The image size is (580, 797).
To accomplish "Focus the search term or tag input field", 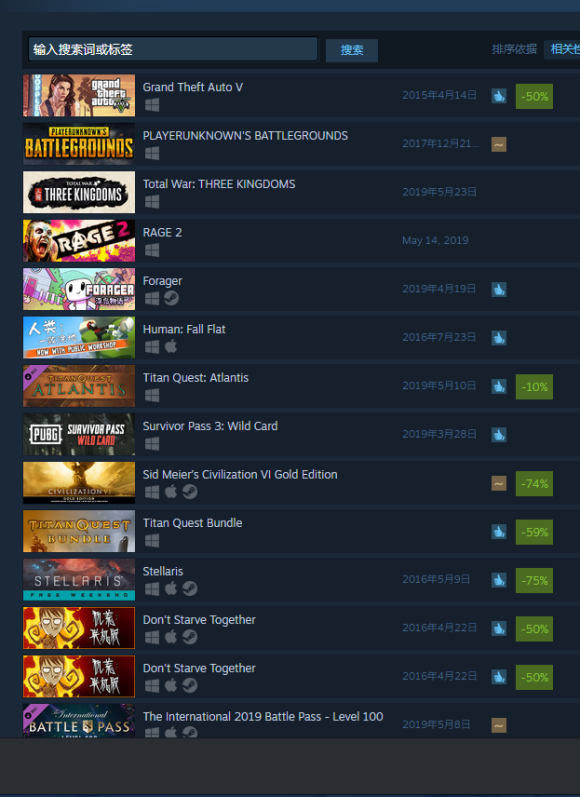I will click(173, 49).
